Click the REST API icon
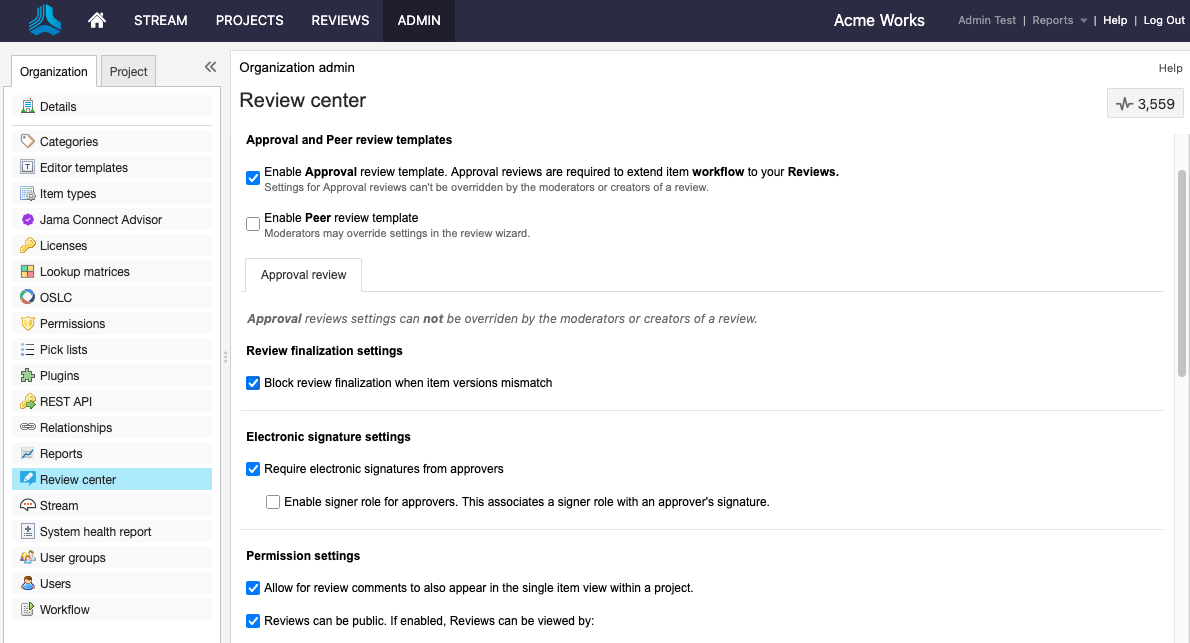This screenshot has height=643, width=1190. pos(27,401)
